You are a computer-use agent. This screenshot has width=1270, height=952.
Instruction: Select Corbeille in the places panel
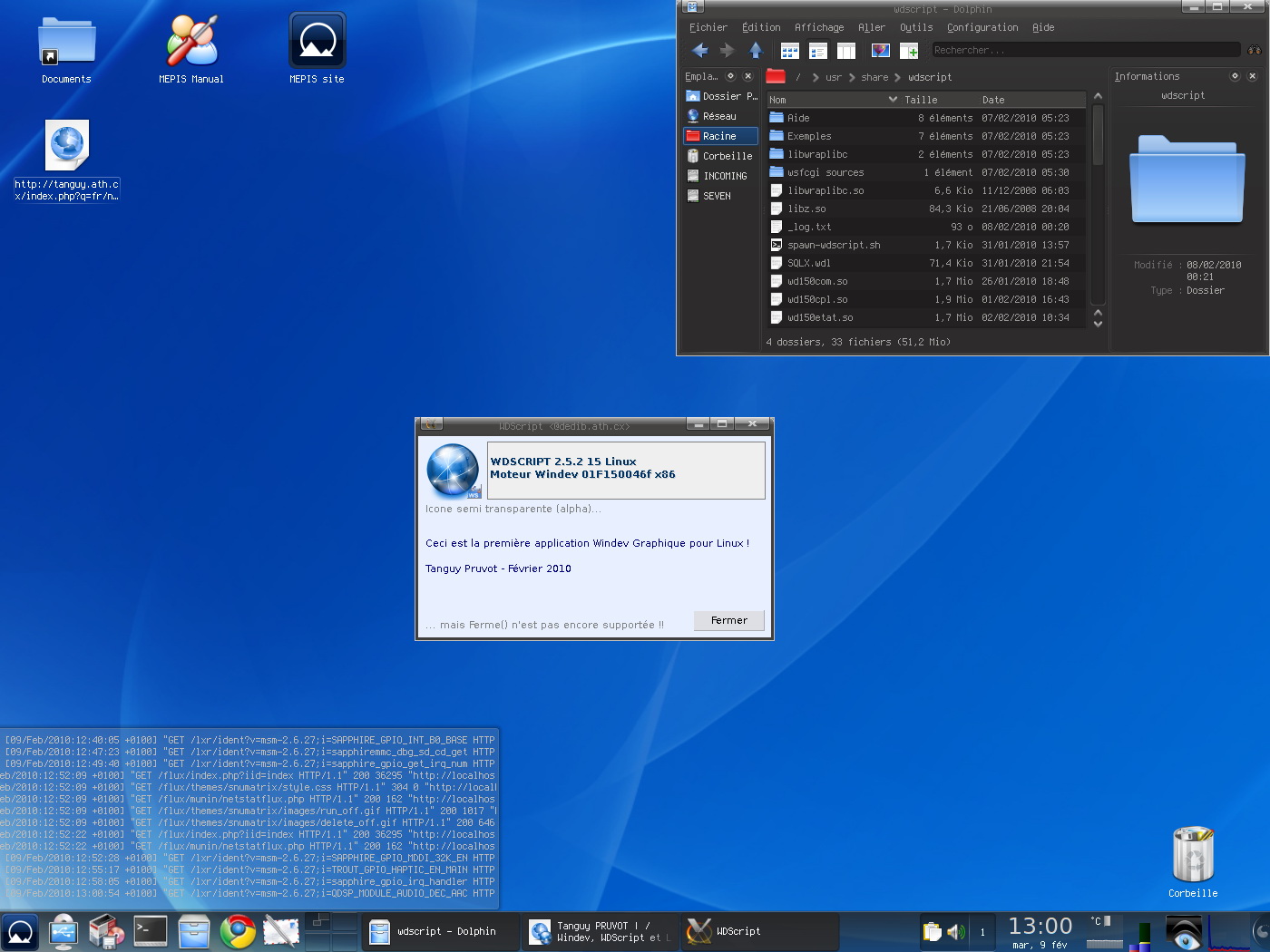click(721, 156)
